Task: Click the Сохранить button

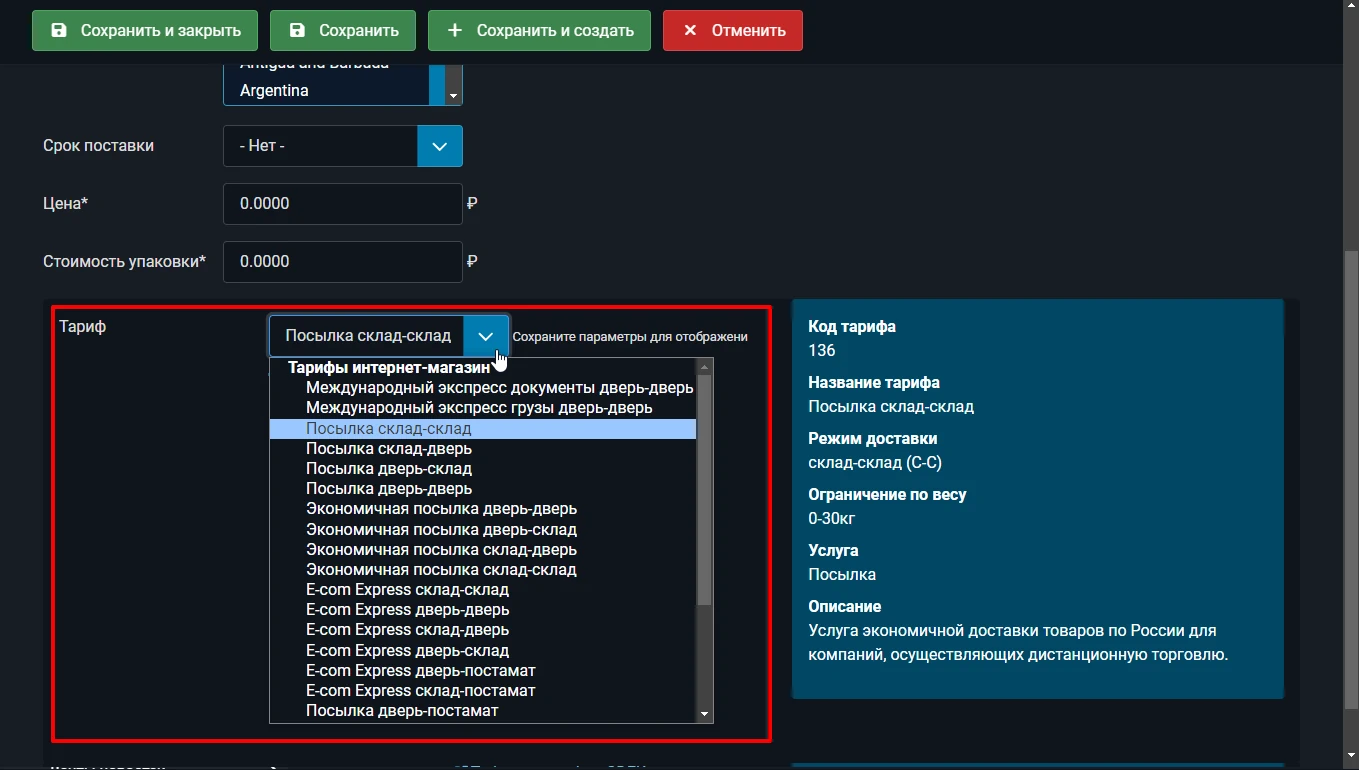Action: pyautogui.click(x=343, y=30)
